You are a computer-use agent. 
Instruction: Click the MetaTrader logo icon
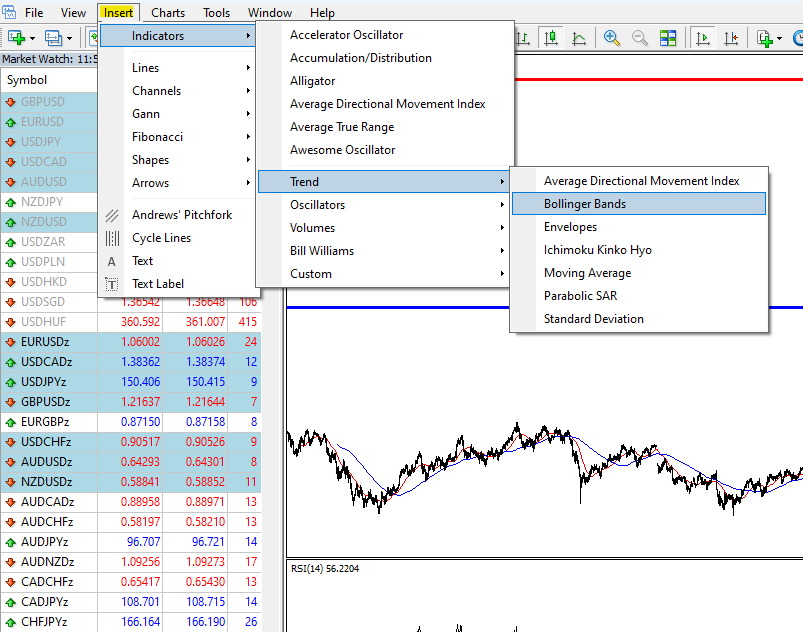[8, 12]
